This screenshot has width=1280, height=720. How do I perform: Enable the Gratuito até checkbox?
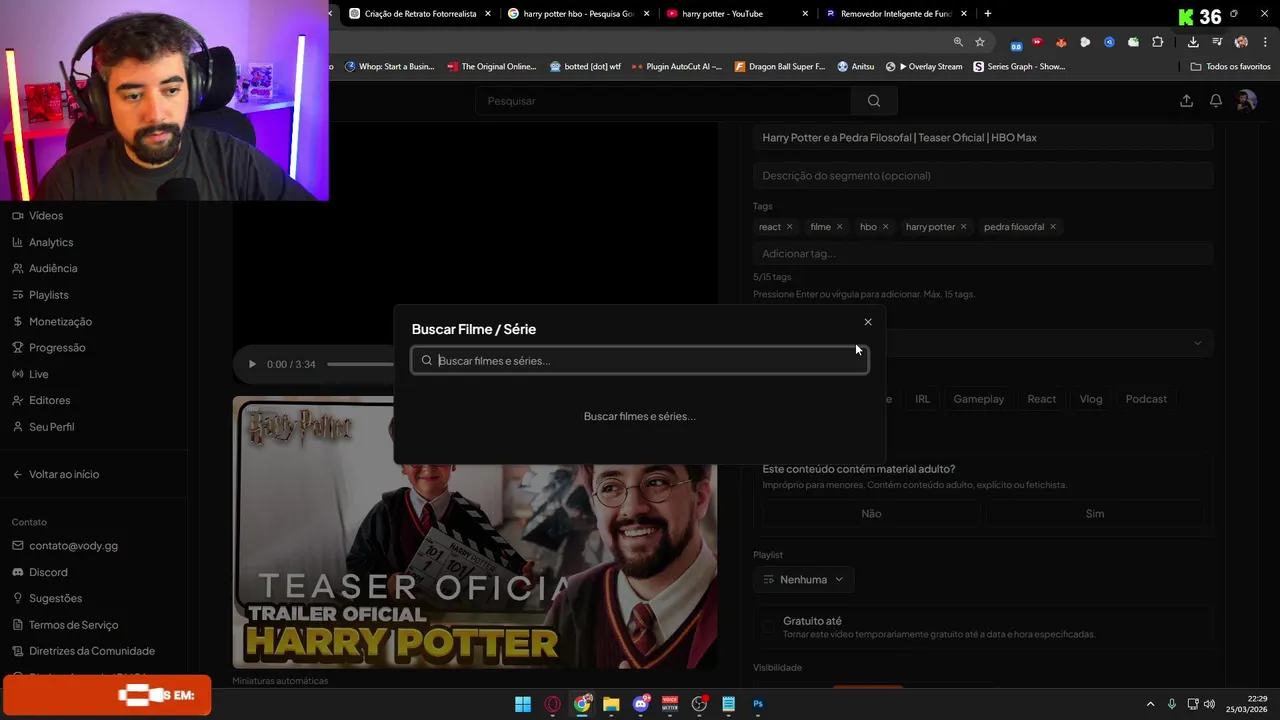pyautogui.click(x=768, y=627)
